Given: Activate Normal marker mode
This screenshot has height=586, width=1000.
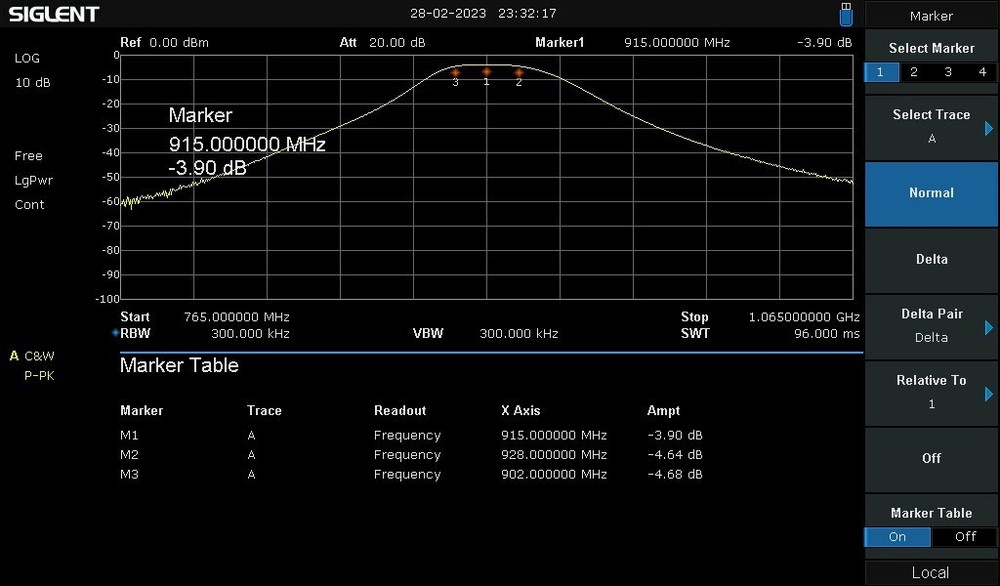Looking at the screenshot, I should coord(931,193).
